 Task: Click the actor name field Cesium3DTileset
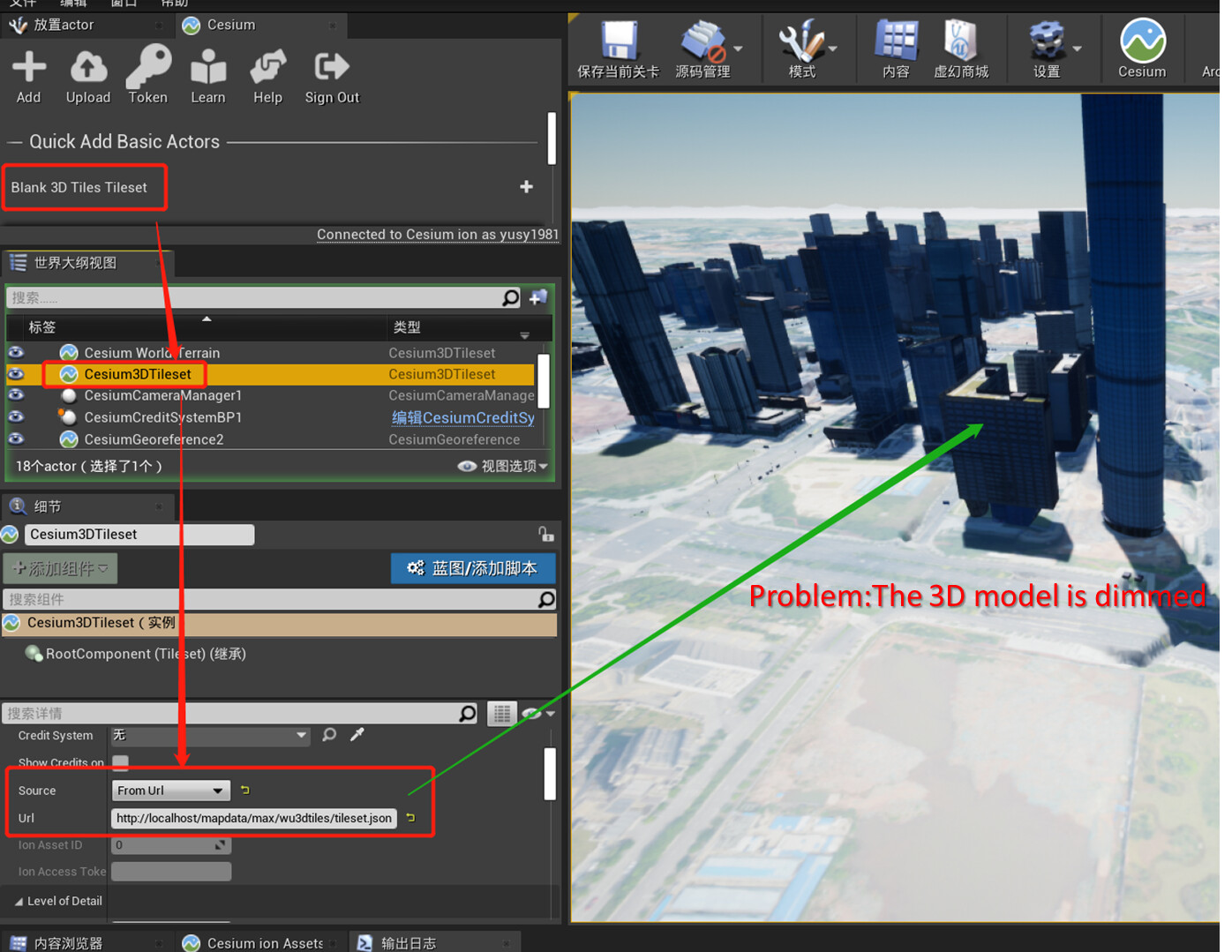point(139,534)
